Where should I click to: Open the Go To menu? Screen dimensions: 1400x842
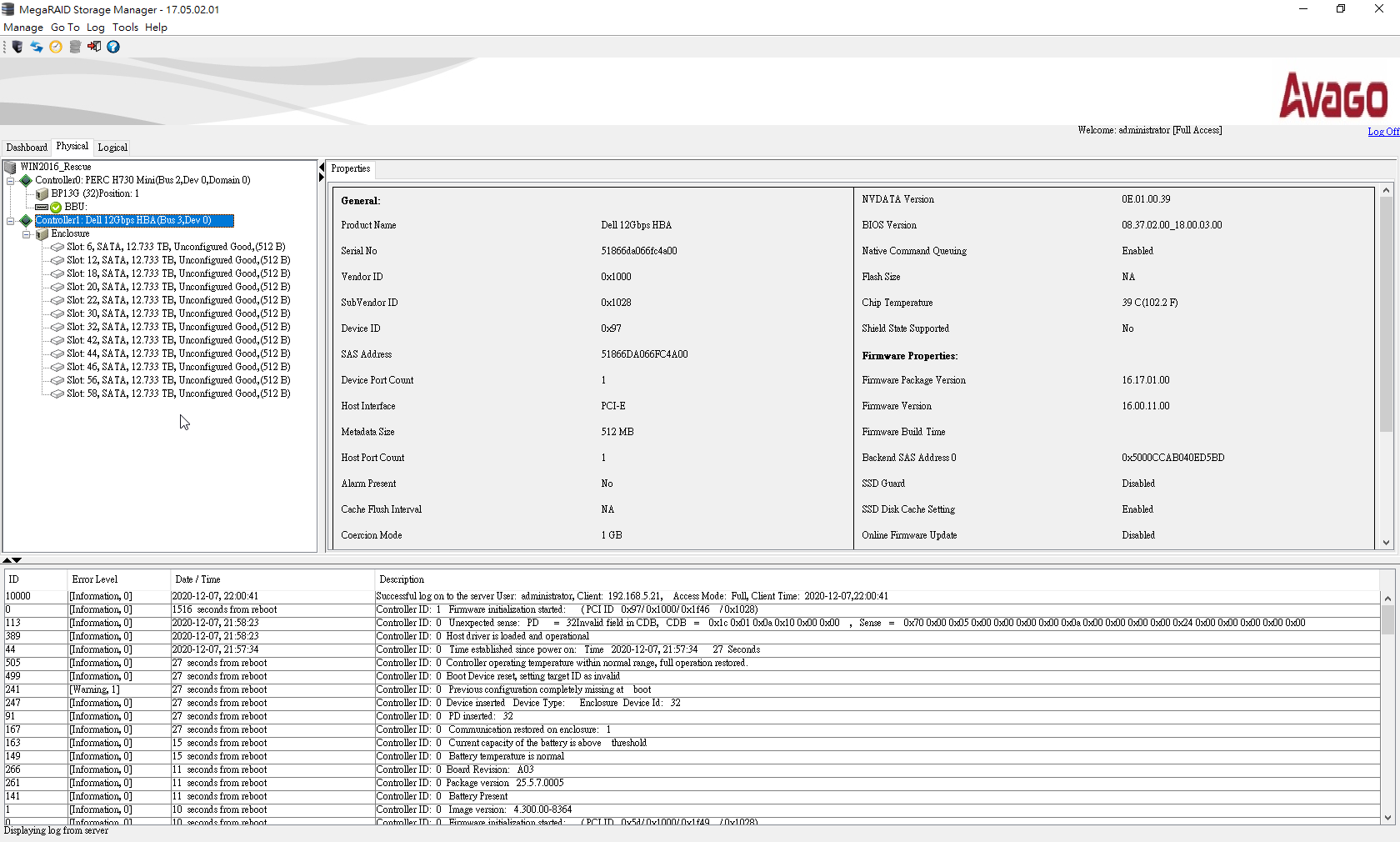point(65,28)
